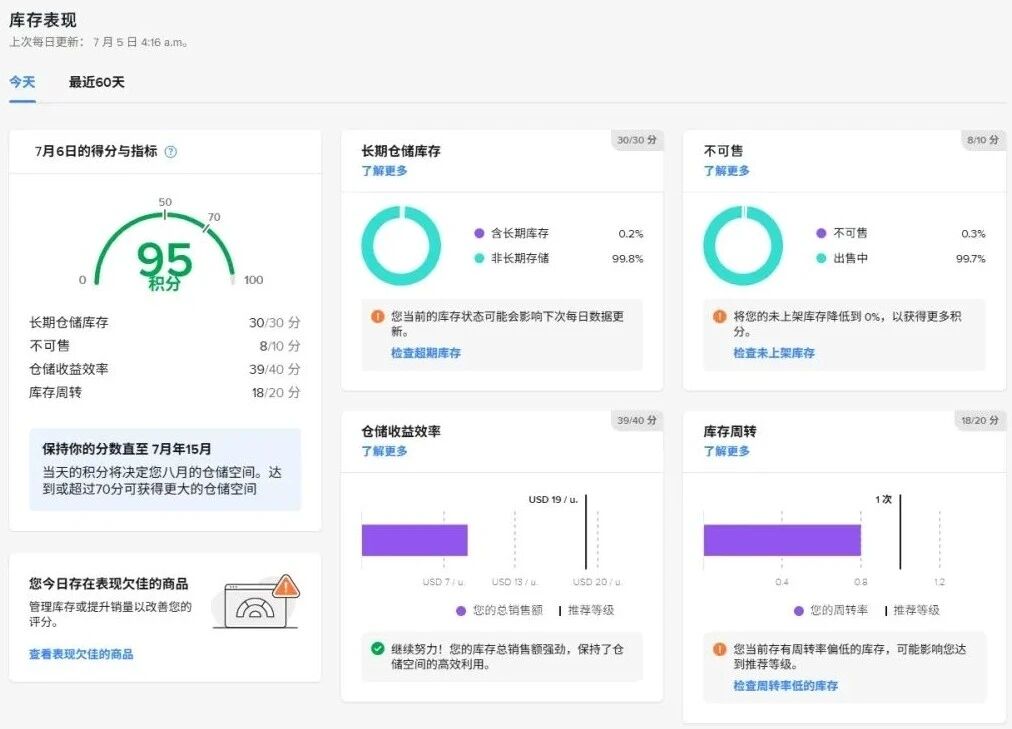Click the 库存表现 page title
Screen dimensions: 1012x729
pos(43,20)
